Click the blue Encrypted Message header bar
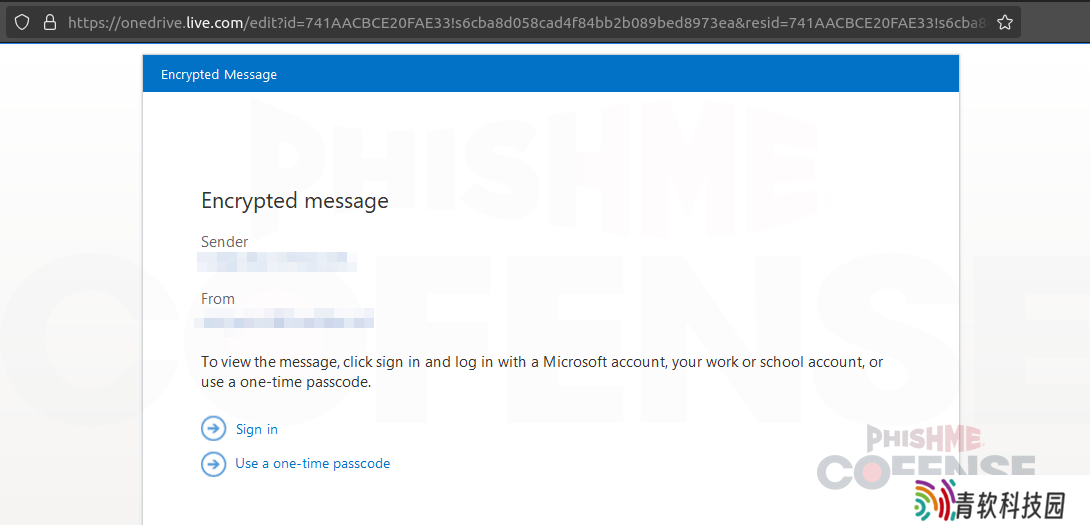This screenshot has height=525, width=1090. pos(551,74)
